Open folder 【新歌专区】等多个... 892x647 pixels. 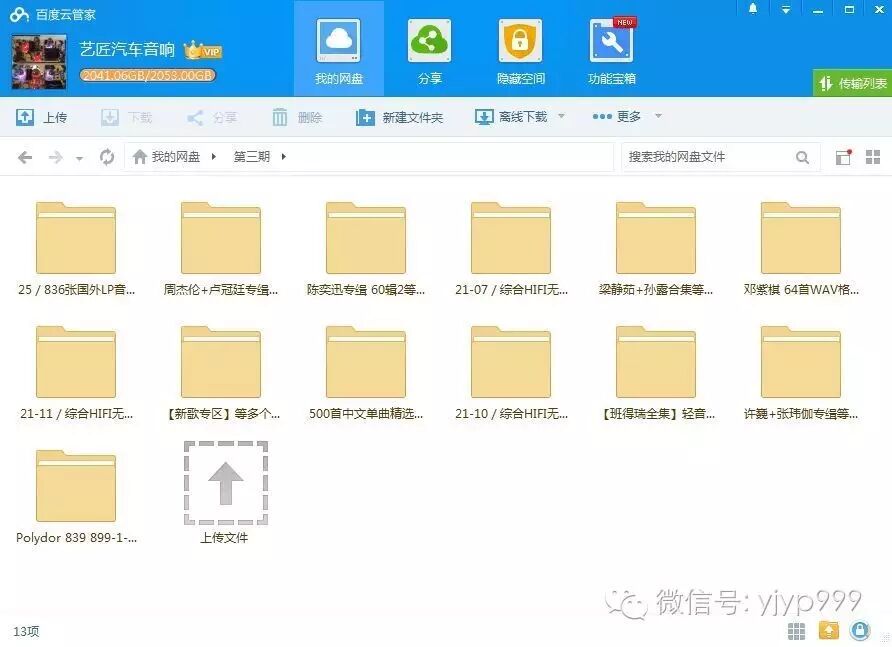(221, 373)
